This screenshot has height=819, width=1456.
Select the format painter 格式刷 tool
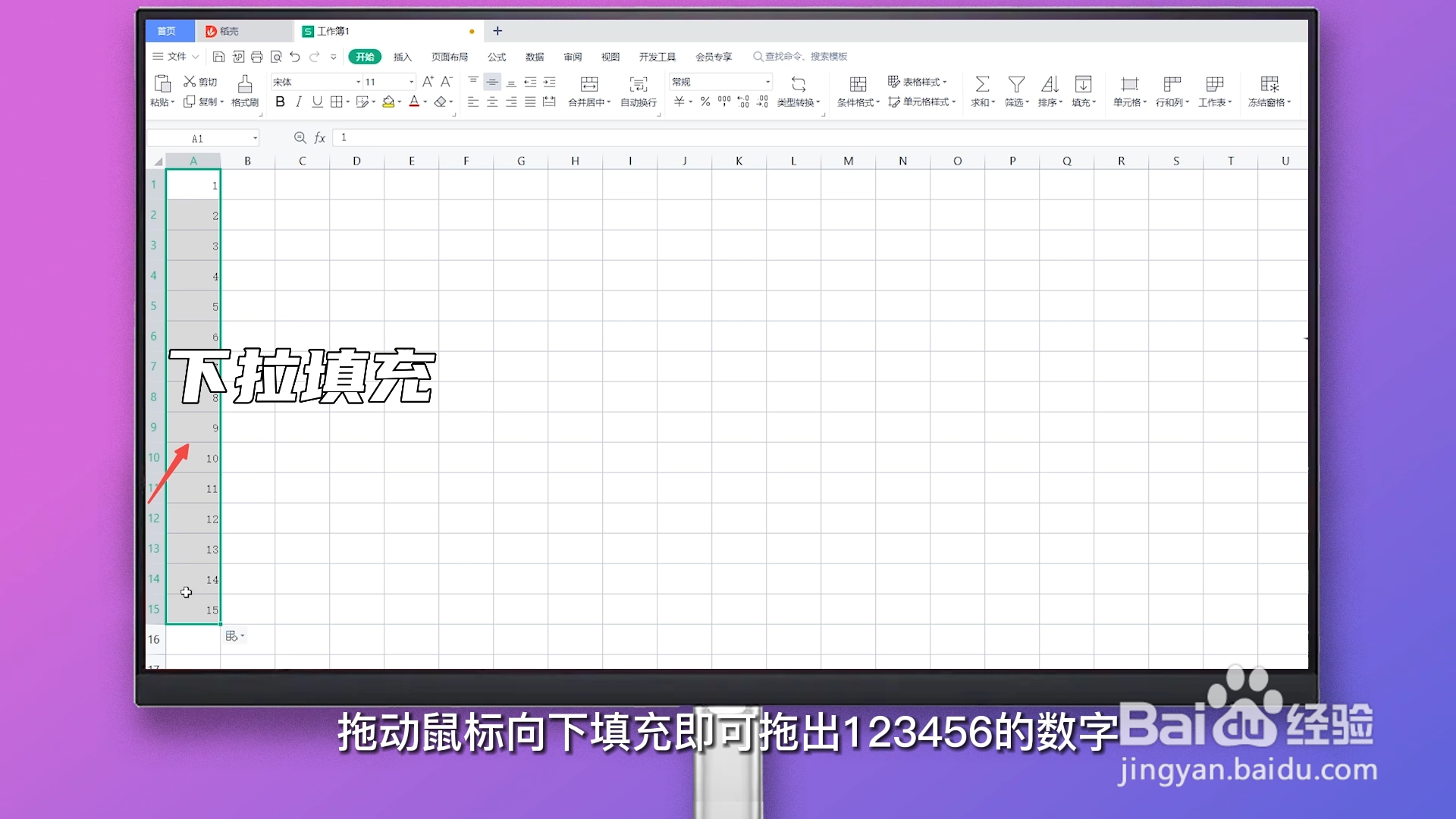pyautogui.click(x=244, y=91)
